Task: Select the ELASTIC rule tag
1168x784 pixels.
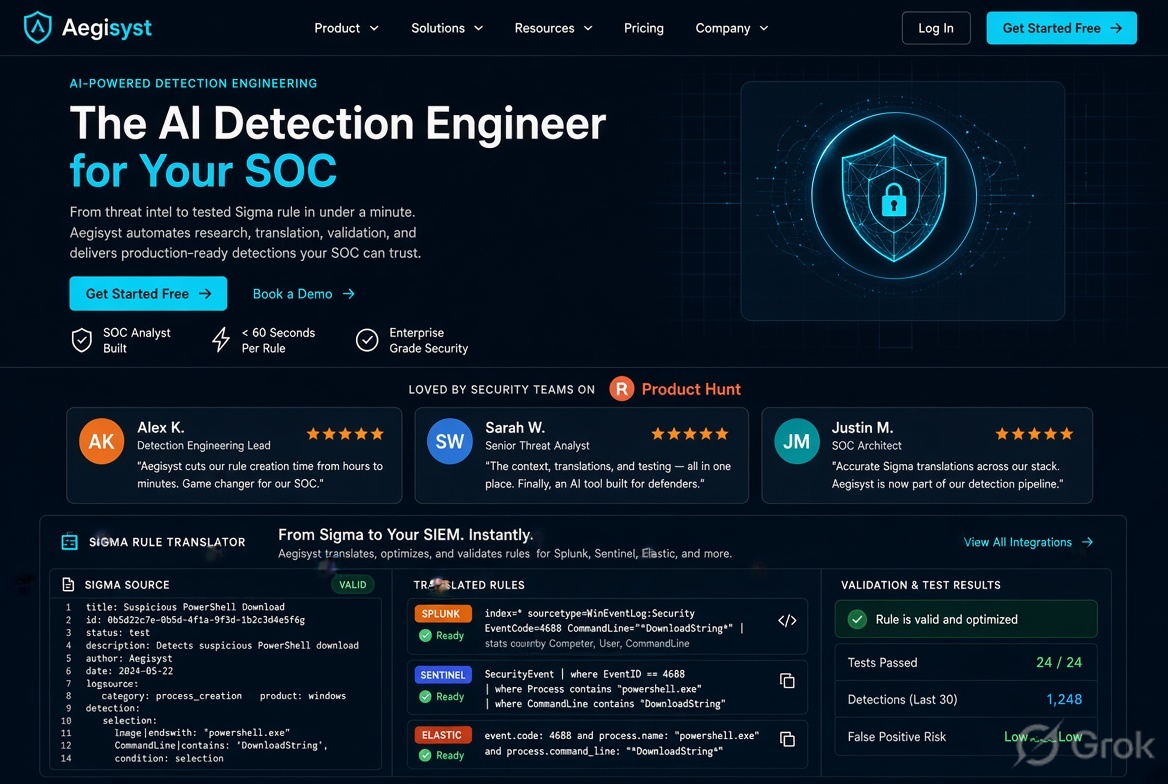Action: 442,735
